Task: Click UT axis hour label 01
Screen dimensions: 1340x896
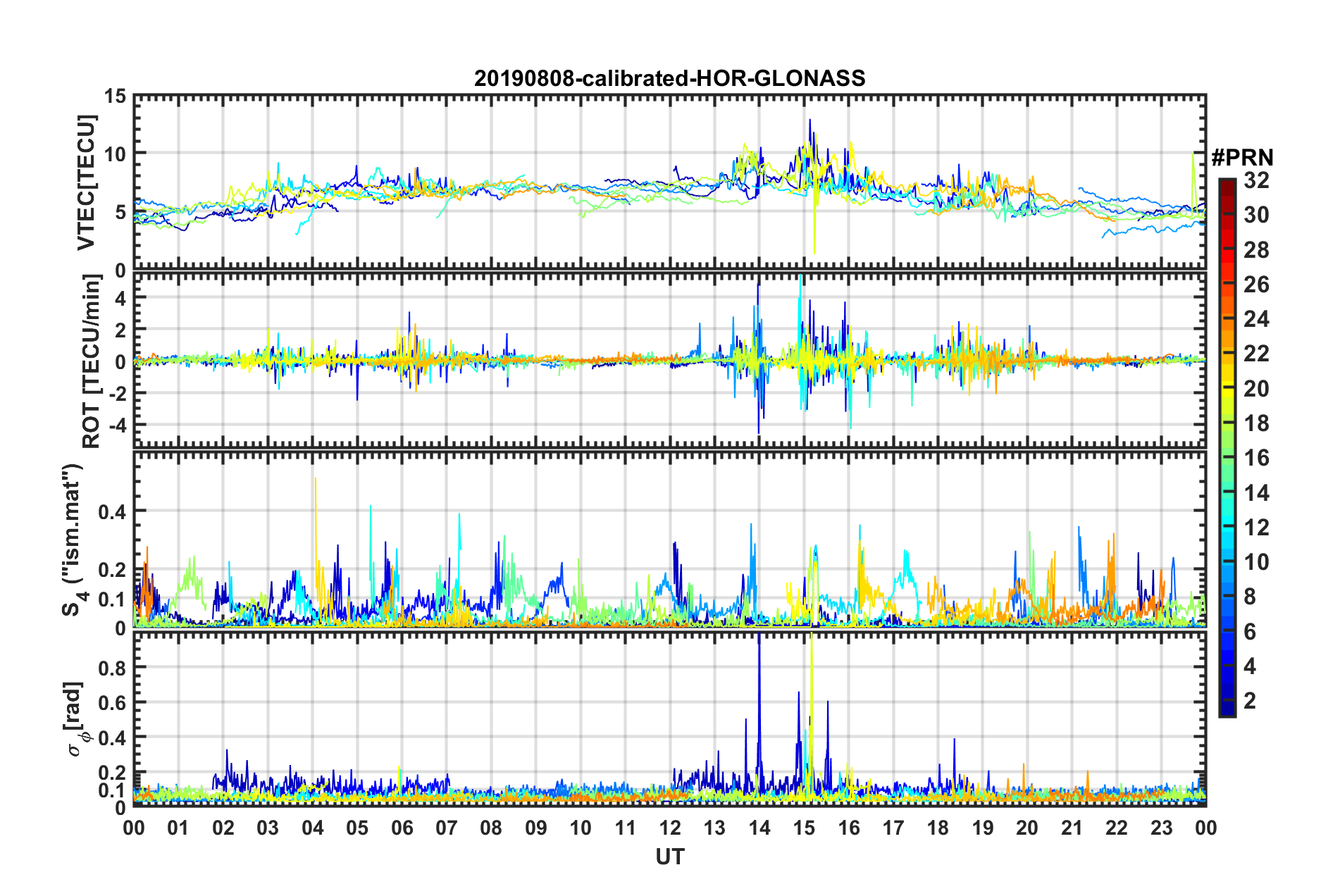Action: click(x=178, y=828)
